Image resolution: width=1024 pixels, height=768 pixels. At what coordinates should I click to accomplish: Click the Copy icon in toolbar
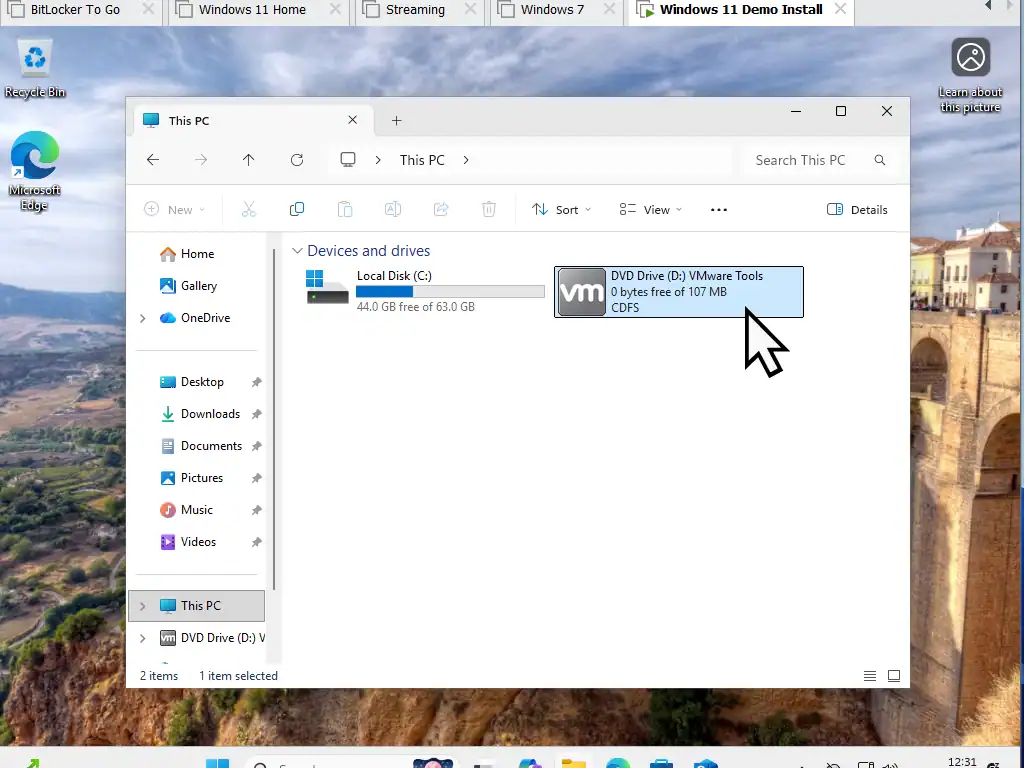point(297,209)
